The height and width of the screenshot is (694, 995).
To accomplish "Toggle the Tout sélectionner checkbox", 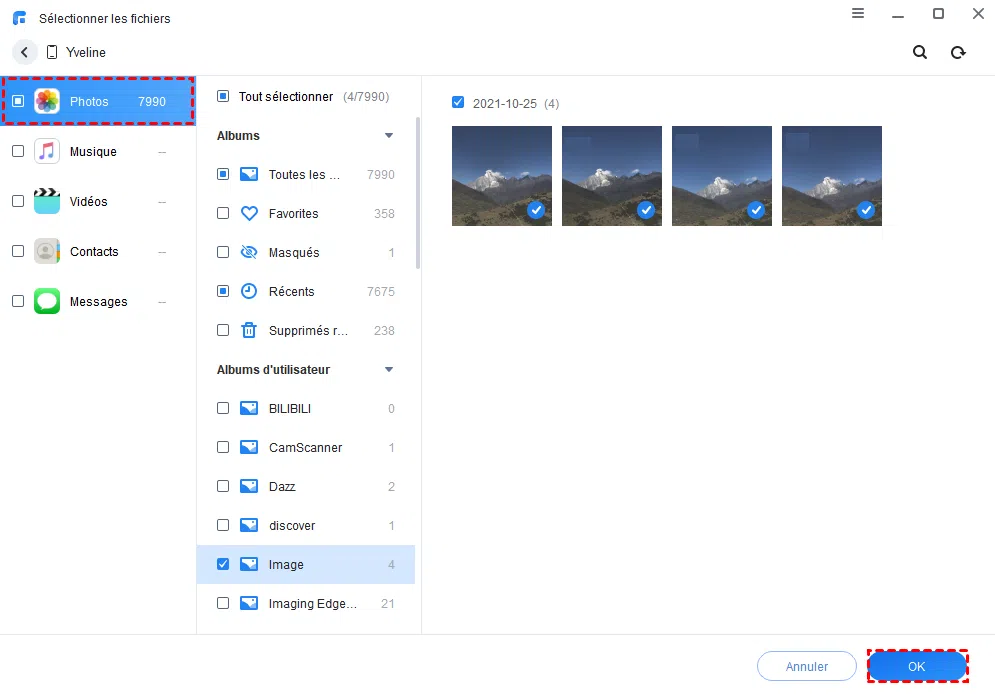I will [x=223, y=97].
